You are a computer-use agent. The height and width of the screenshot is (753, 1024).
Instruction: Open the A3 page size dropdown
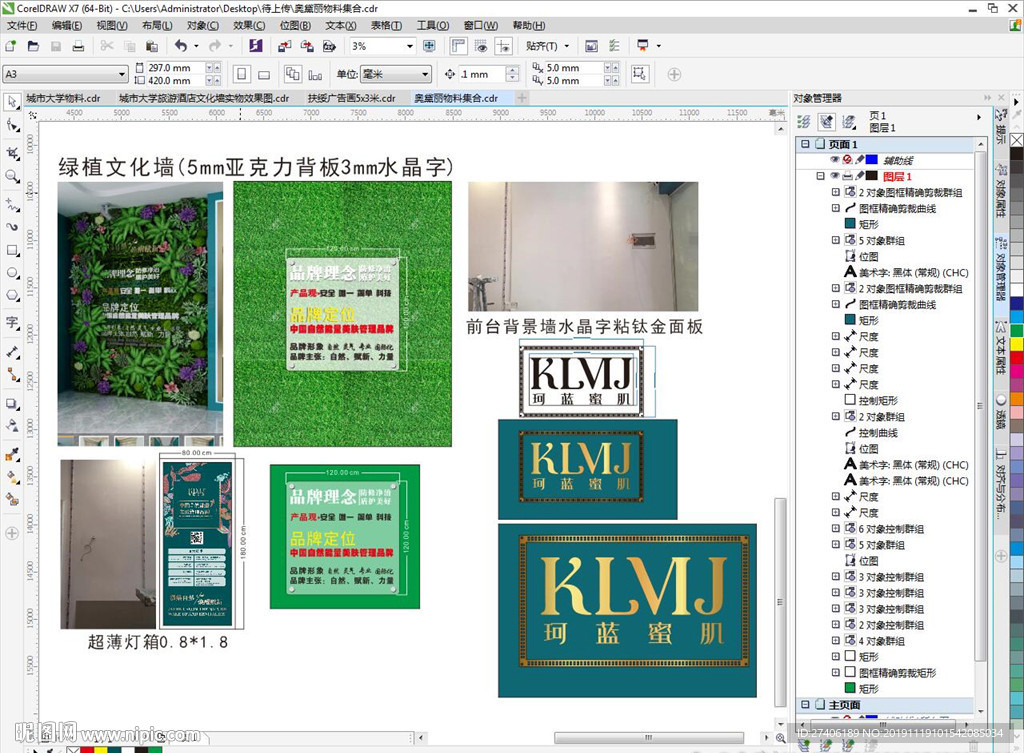[122, 74]
